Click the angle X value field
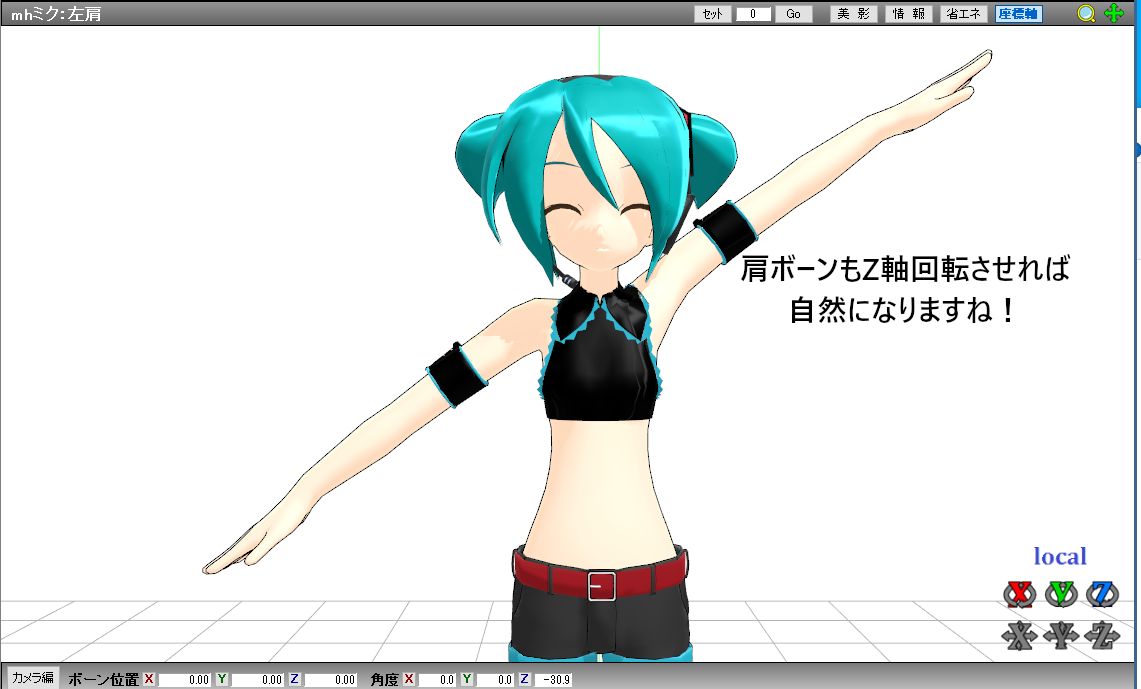Image resolution: width=1141 pixels, height=689 pixels. (437, 680)
